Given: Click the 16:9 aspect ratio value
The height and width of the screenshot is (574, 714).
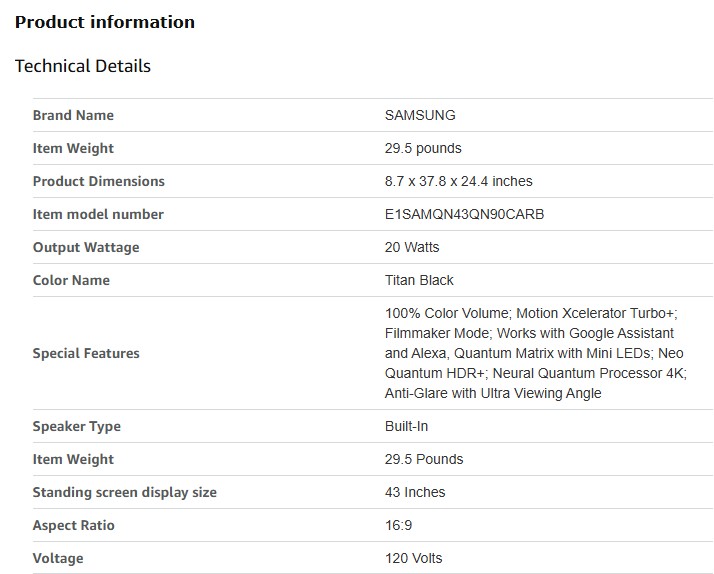Looking at the screenshot, I should (x=400, y=525).
